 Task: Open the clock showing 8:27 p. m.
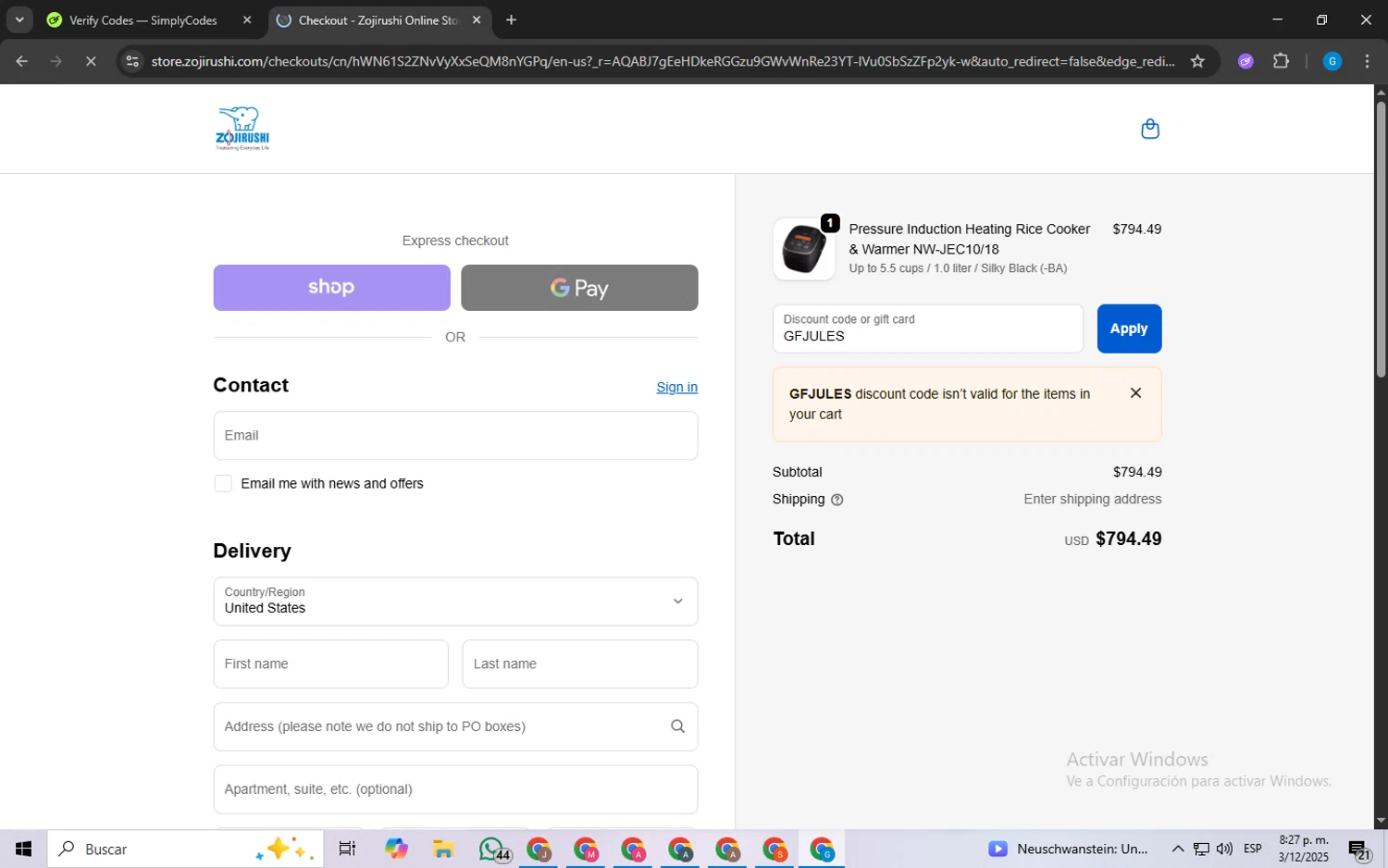click(1304, 849)
